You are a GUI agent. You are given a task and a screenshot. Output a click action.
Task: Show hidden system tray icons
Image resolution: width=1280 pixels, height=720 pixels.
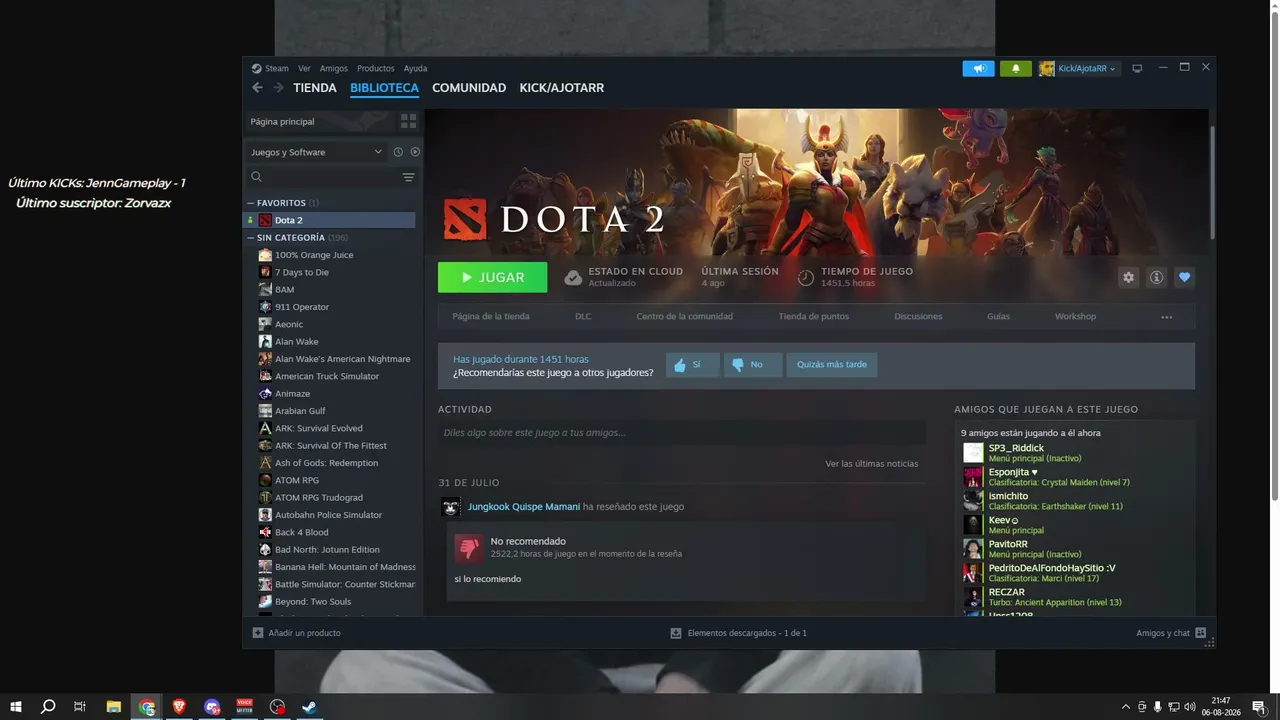1126,707
